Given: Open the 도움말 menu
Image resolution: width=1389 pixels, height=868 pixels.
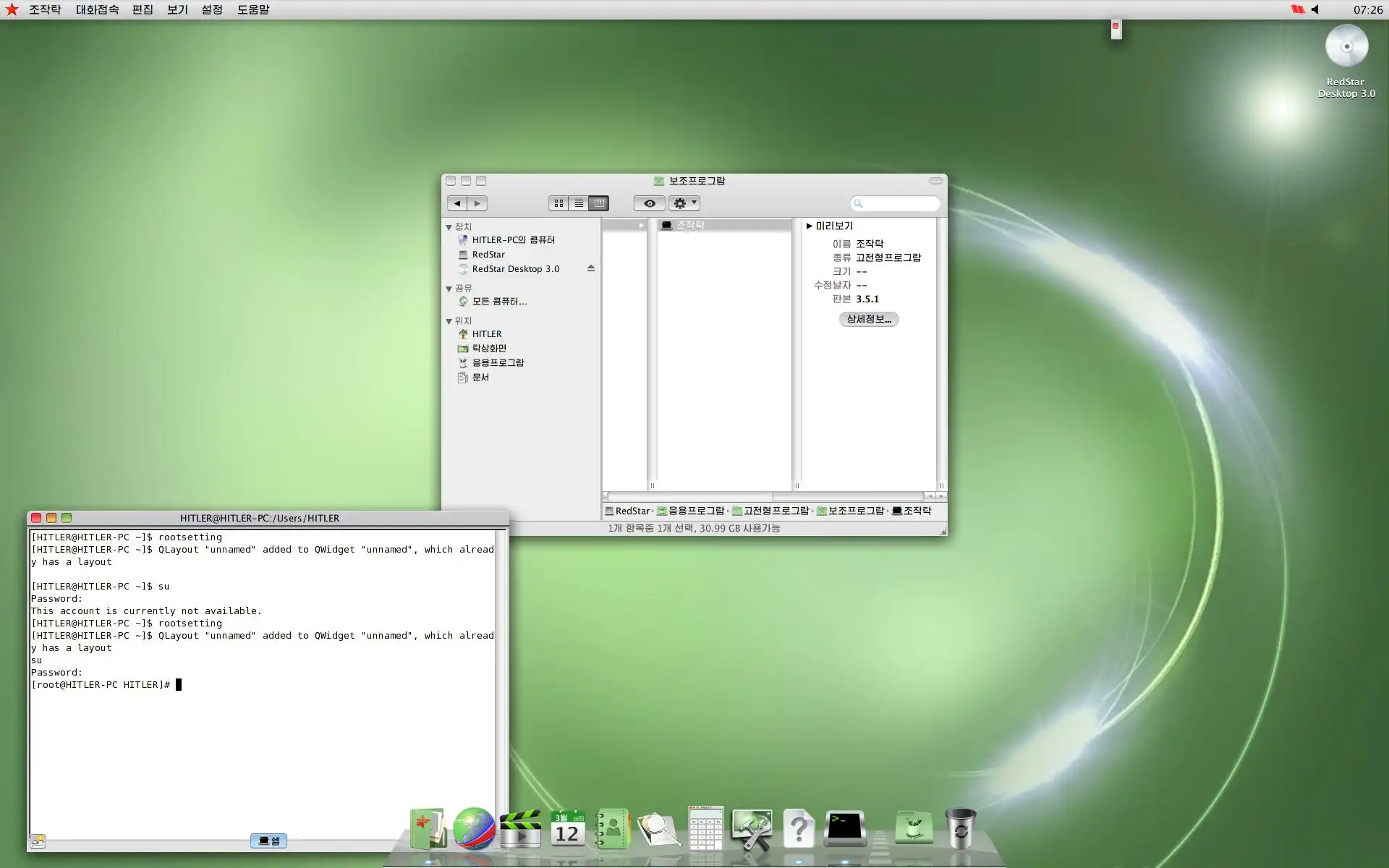Looking at the screenshot, I should [253, 9].
